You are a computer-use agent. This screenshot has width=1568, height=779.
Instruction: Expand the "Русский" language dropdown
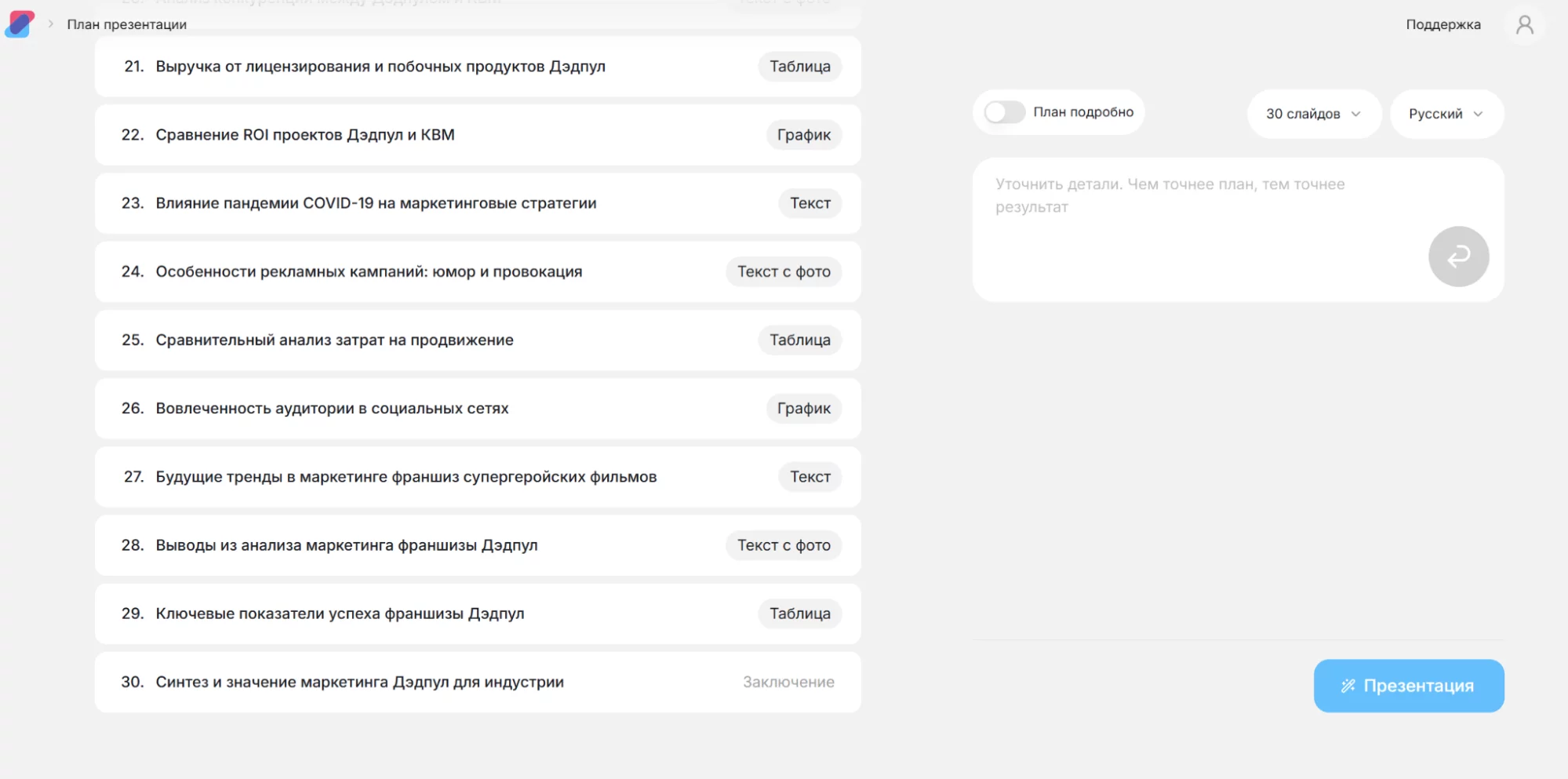click(x=1445, y=114)
